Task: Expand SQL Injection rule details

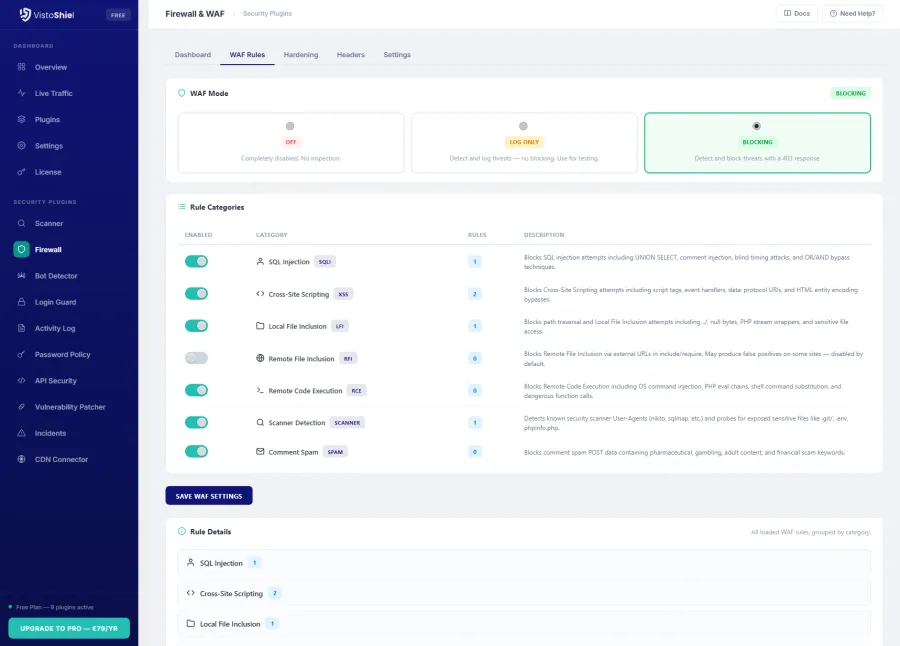Action: tap(522, 562)
